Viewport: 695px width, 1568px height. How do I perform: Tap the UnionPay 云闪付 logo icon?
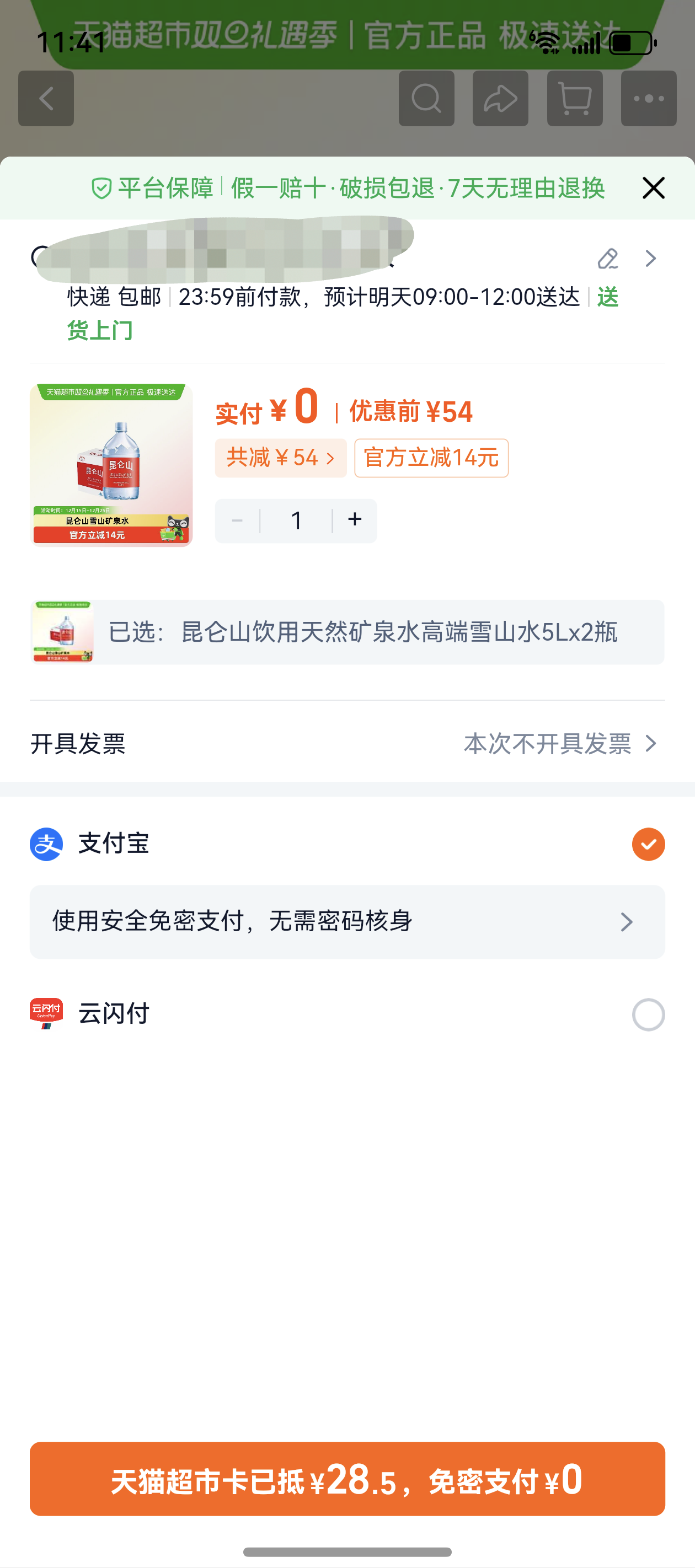click(46, 1013)
